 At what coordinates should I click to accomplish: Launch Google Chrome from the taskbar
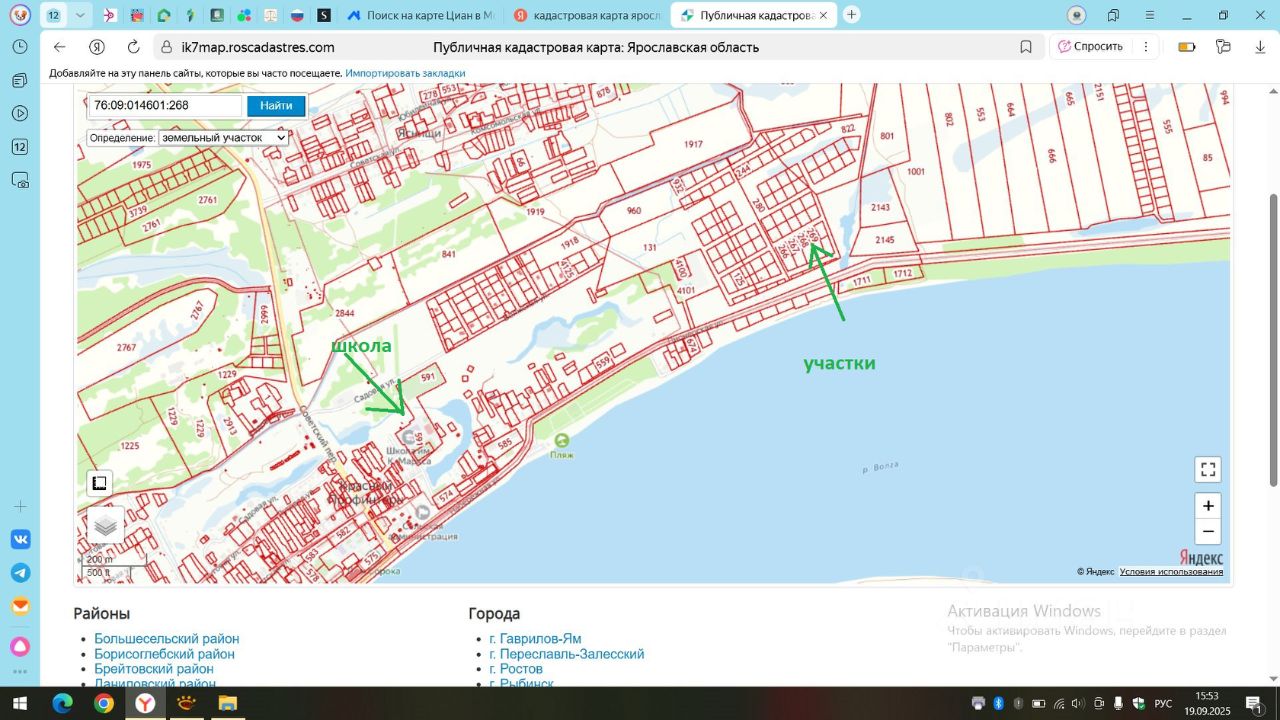tap(104, 704)
